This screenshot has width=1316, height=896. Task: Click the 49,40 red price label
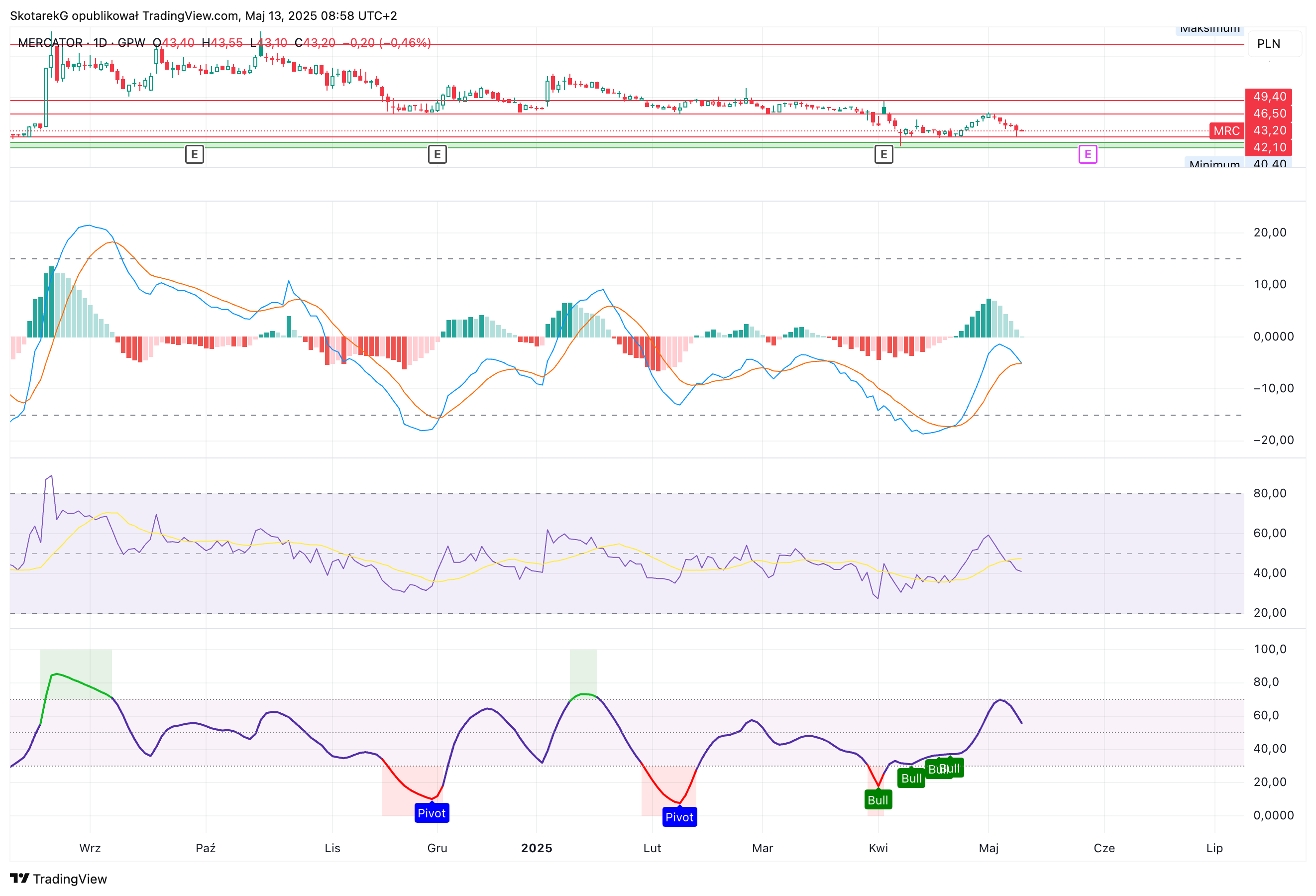(1268, 96)
